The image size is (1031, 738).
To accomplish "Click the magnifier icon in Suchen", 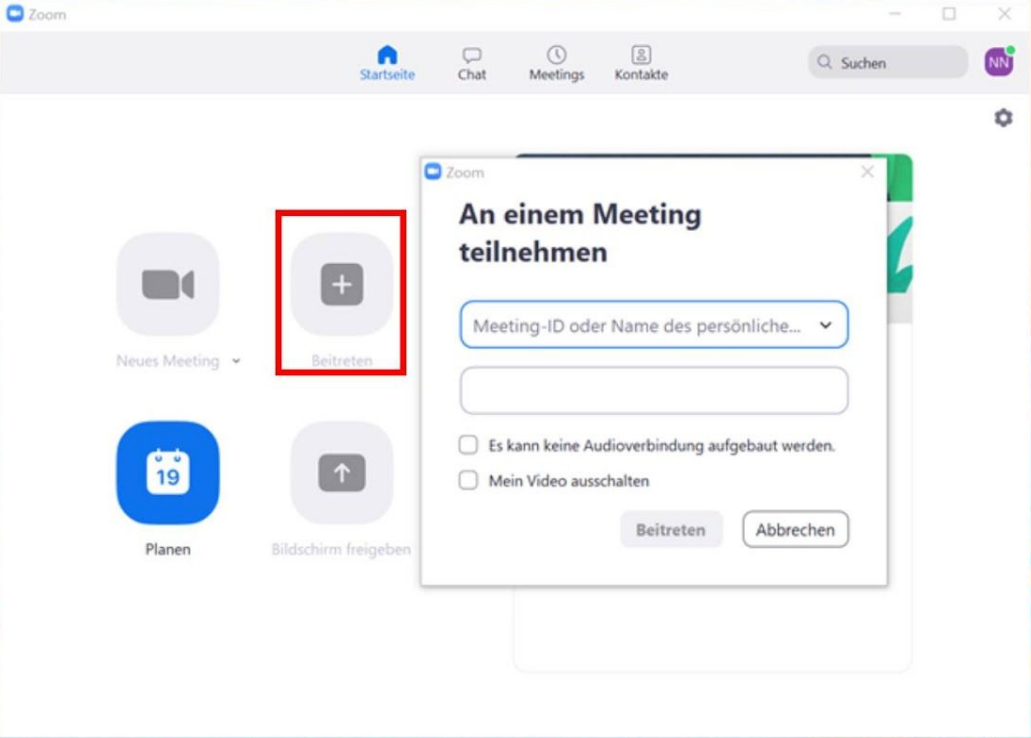I will pyautogui.click(x=825, y=63).
